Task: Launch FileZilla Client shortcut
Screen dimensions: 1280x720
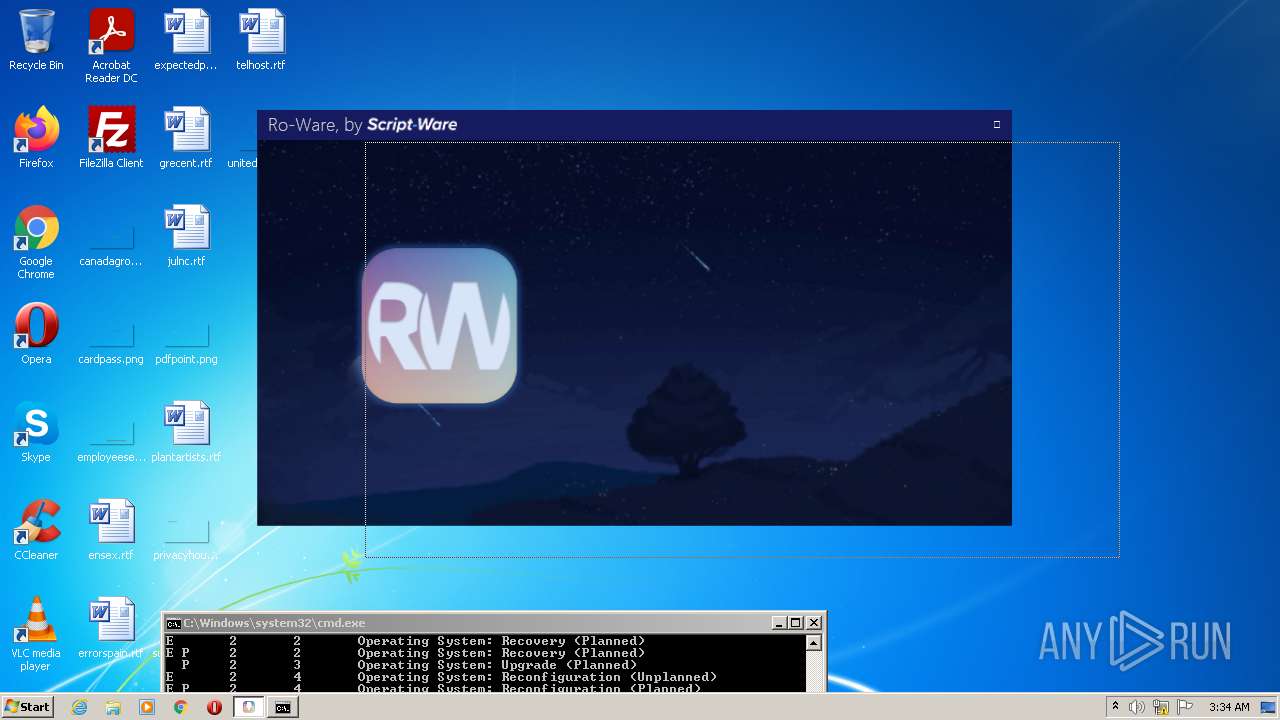Action: click(111, 138)
